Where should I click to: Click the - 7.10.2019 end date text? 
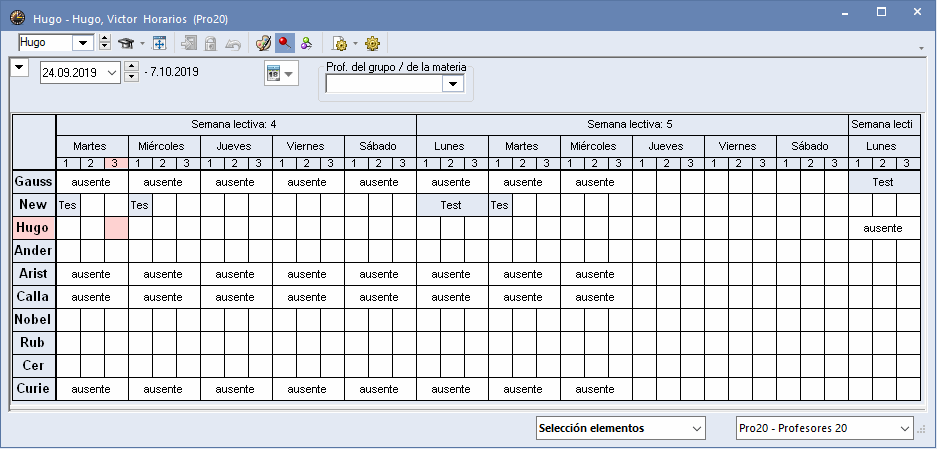click(172, 72)
